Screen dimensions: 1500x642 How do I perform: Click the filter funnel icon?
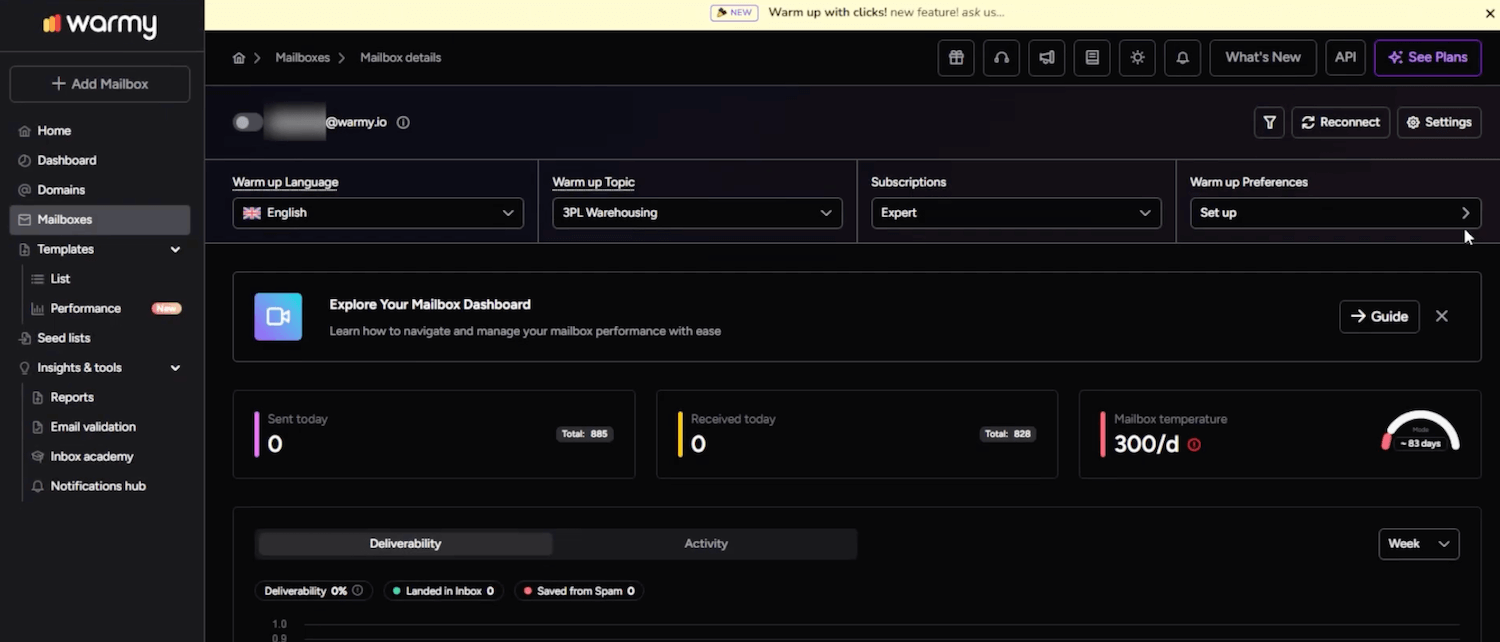1269,122
